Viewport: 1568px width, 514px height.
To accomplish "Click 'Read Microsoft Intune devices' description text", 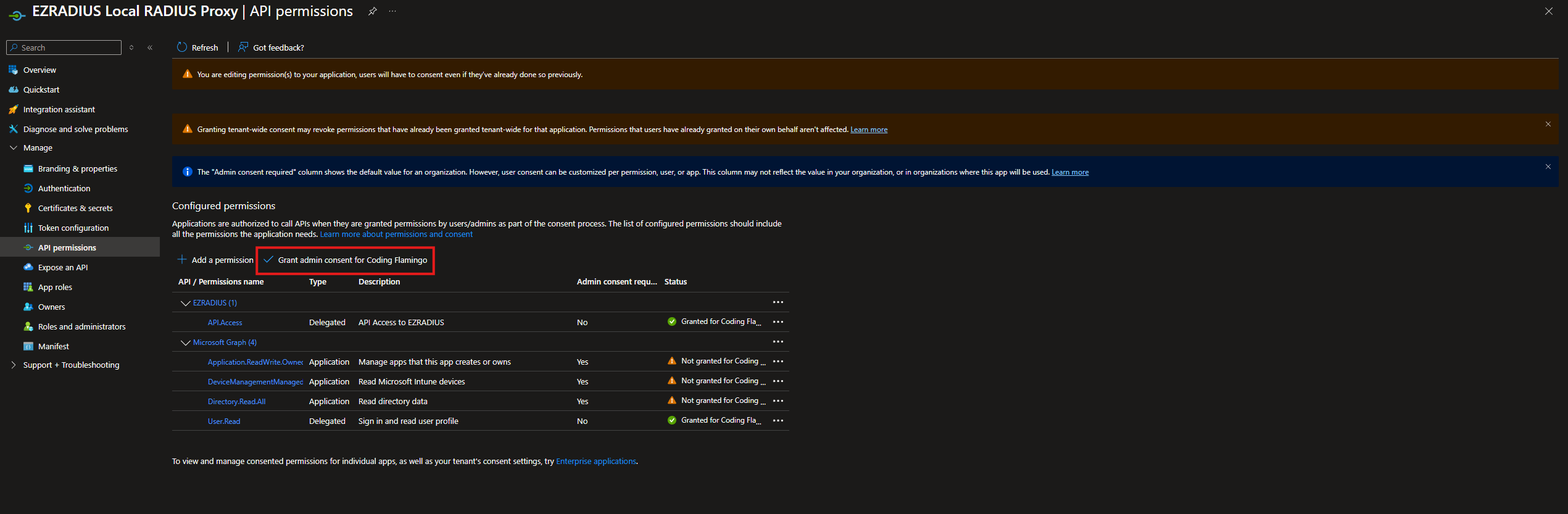I will point(412,382).
